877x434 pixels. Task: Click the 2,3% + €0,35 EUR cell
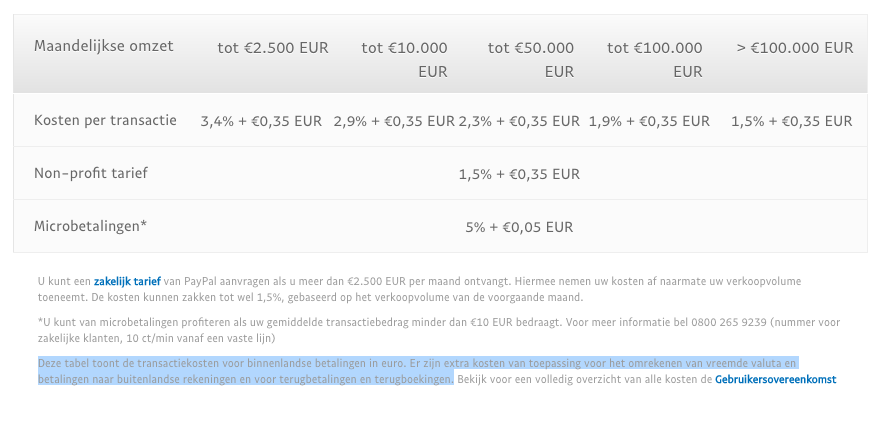coord(520,121)
